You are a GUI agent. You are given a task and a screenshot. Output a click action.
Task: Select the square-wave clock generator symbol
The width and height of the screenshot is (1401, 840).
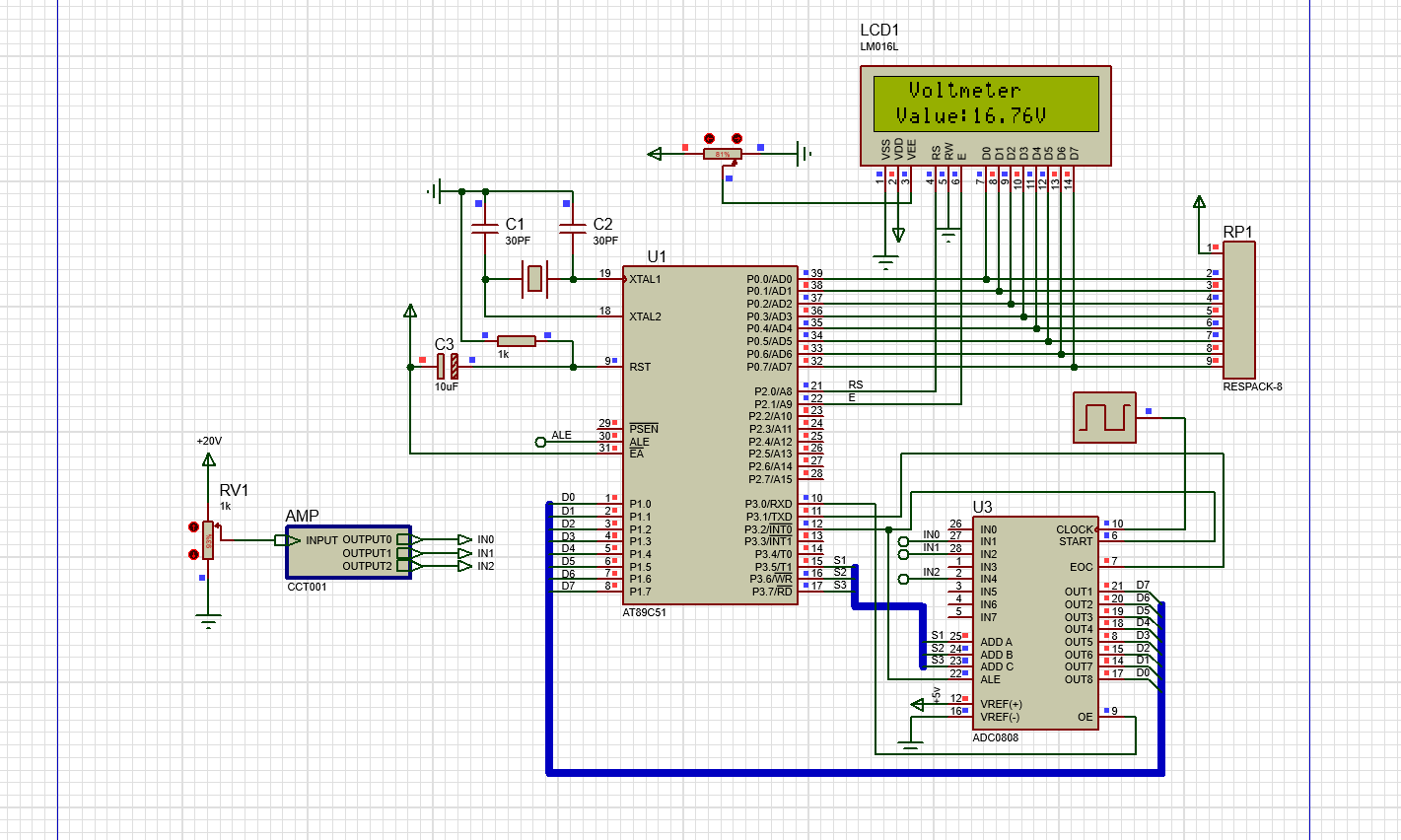click(1104, 418)
